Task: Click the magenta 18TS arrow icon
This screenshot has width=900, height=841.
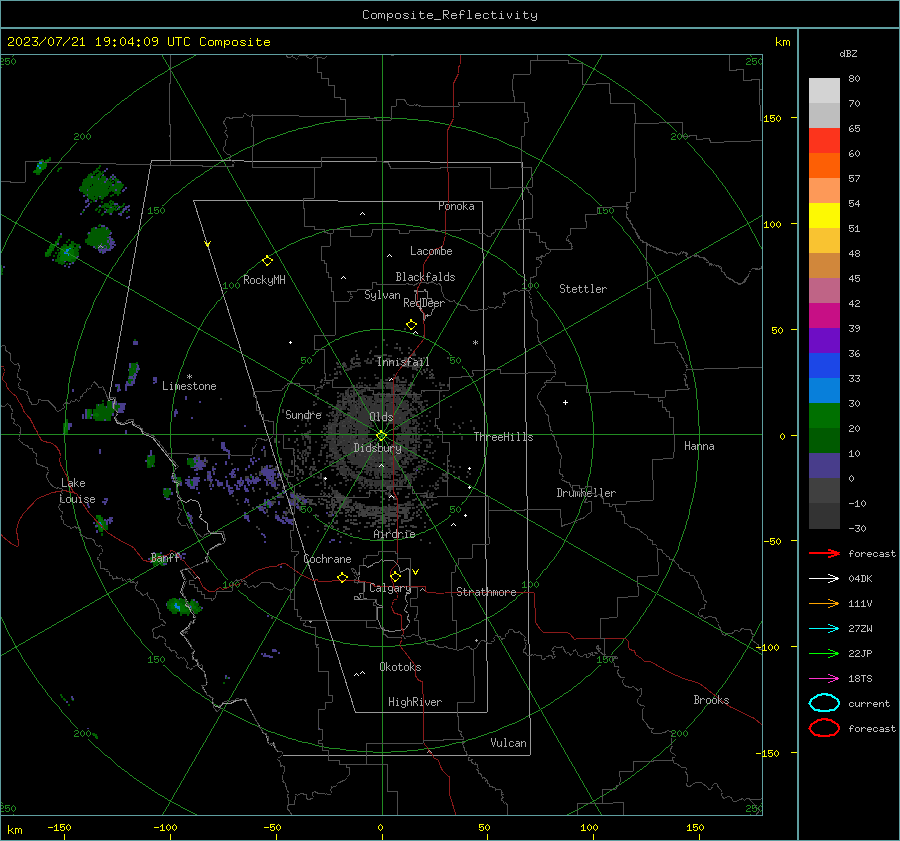Action: [824, 679]
